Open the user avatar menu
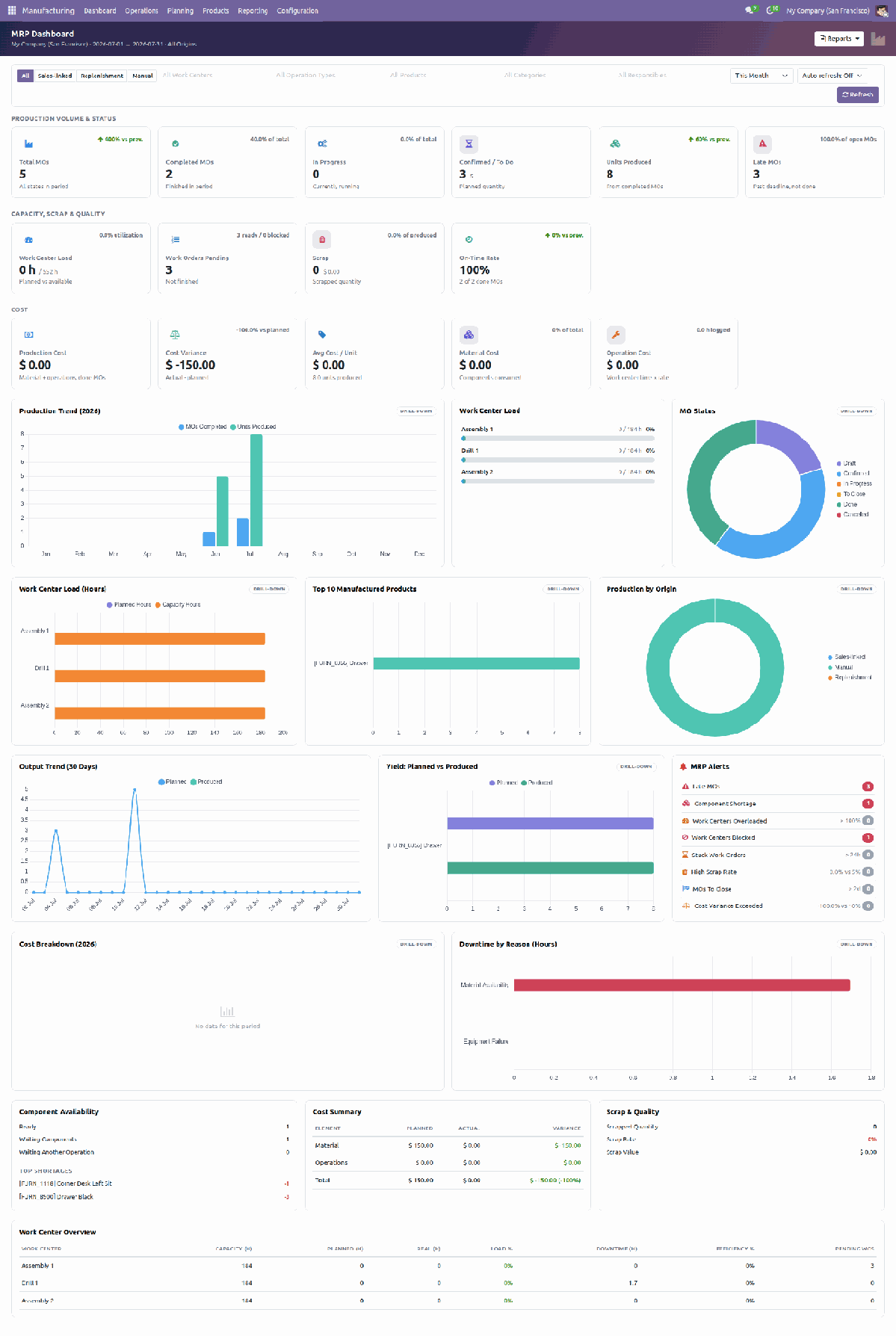Image resolution: width=896 pixels, height=1336 pixels. tap(882, 10)
